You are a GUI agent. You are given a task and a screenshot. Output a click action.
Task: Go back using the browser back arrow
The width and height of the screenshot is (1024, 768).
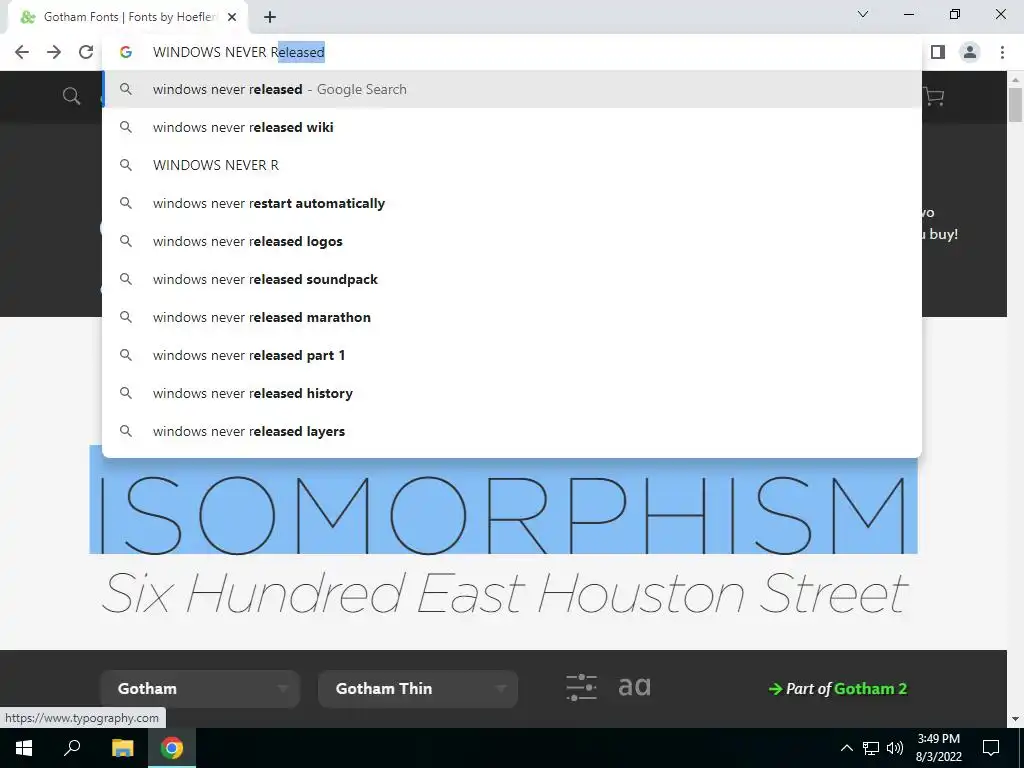click(22, 52)
